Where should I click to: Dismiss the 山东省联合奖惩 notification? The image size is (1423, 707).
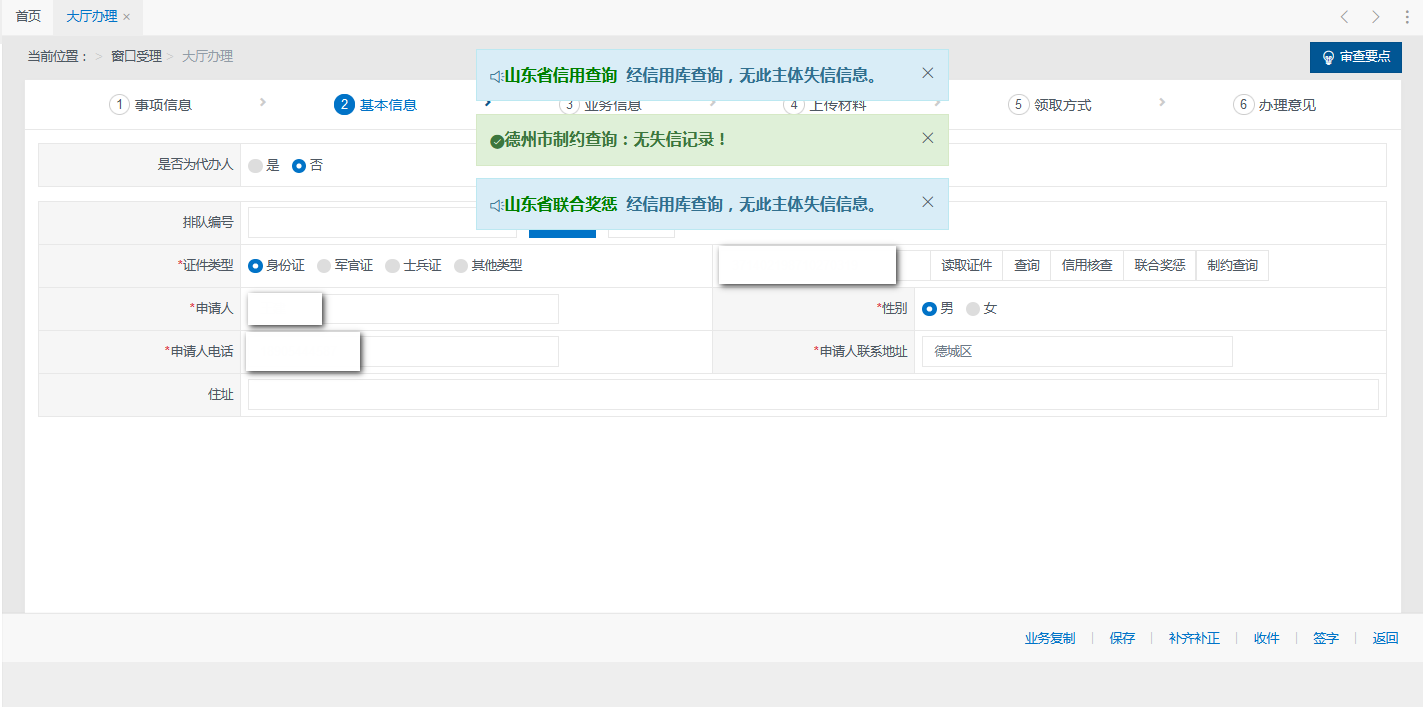point(927,202)
